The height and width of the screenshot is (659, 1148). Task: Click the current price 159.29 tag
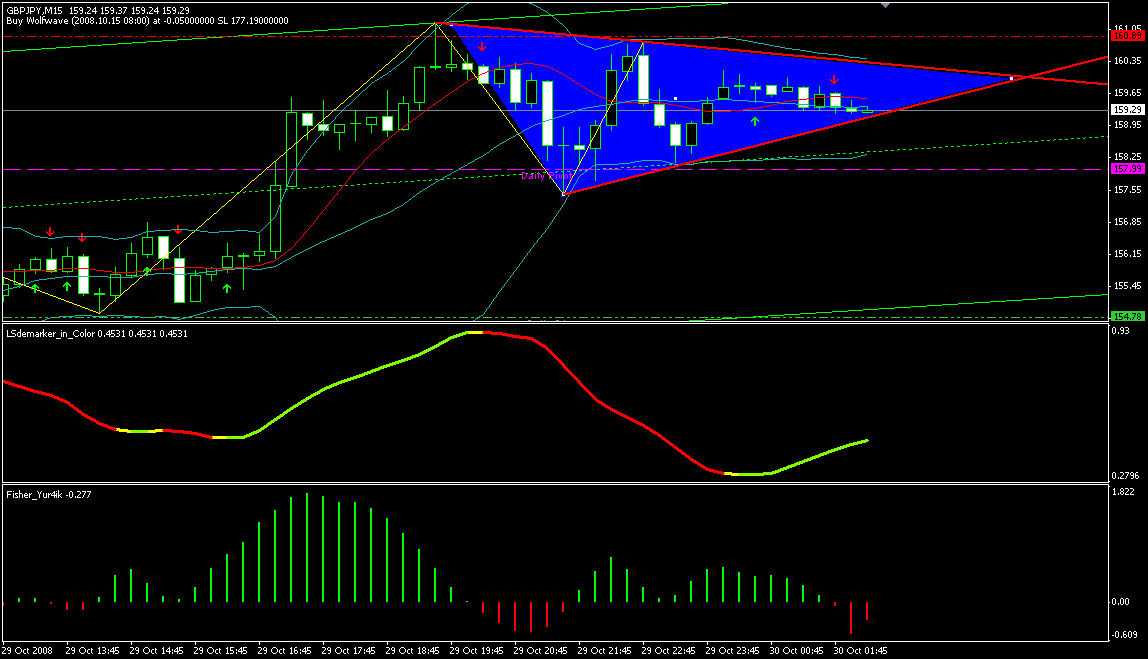pyautogui.click(x=1128, y=110)
